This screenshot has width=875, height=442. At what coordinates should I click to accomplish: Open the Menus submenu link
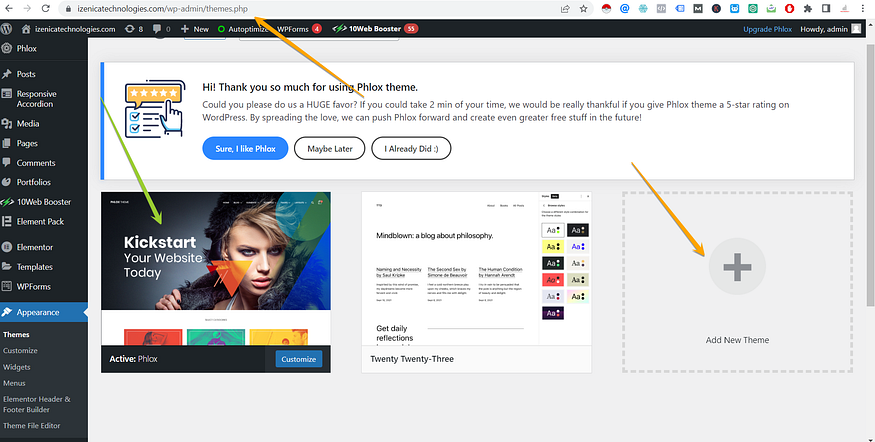point(15,383)
